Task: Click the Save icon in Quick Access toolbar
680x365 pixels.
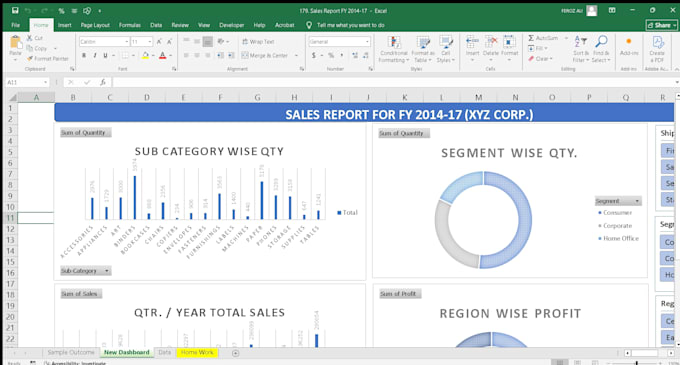Action: tap(15, 10)
